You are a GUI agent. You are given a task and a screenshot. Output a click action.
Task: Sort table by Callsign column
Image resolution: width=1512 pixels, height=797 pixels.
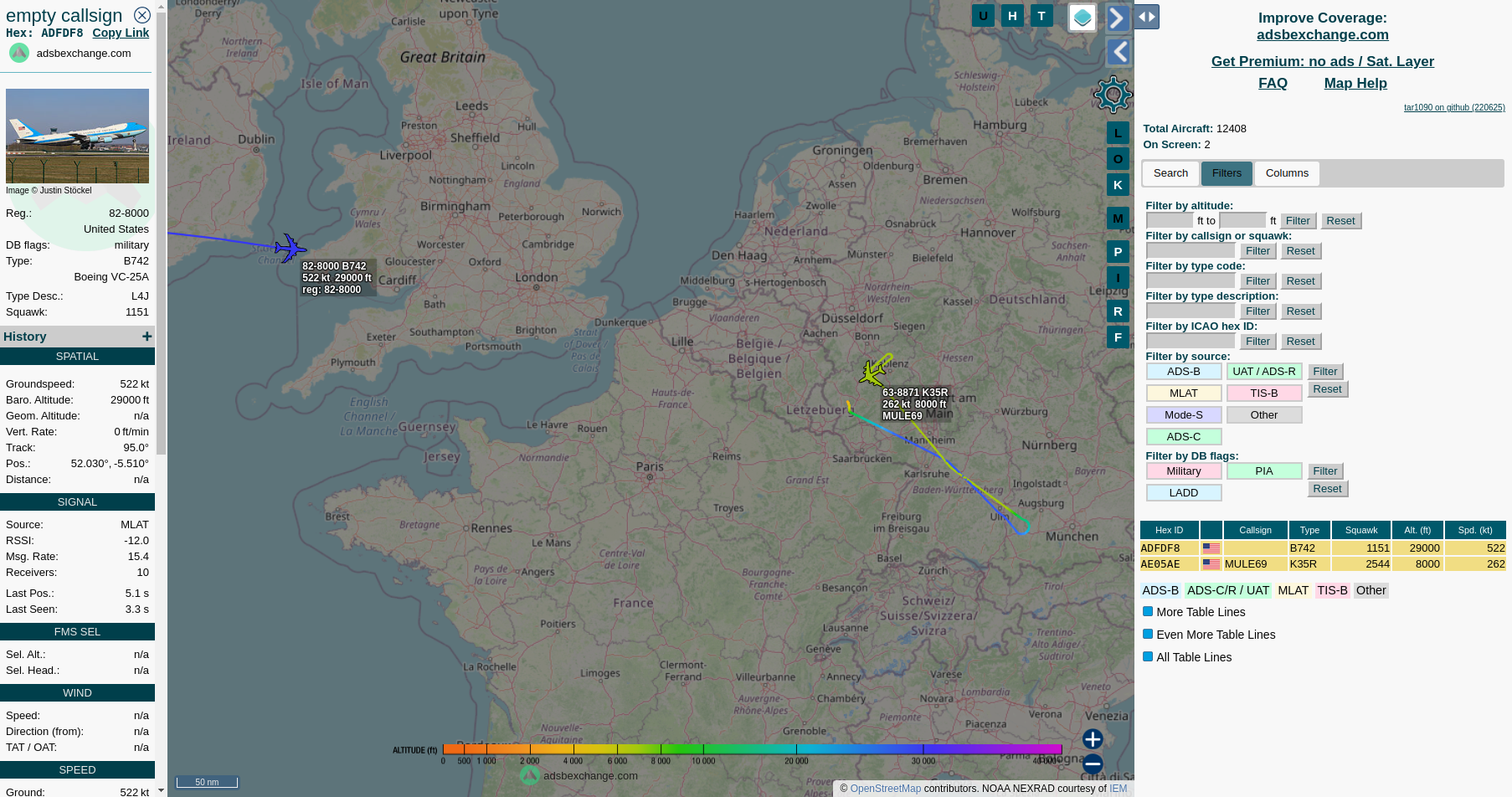(x=1255, y=530)
